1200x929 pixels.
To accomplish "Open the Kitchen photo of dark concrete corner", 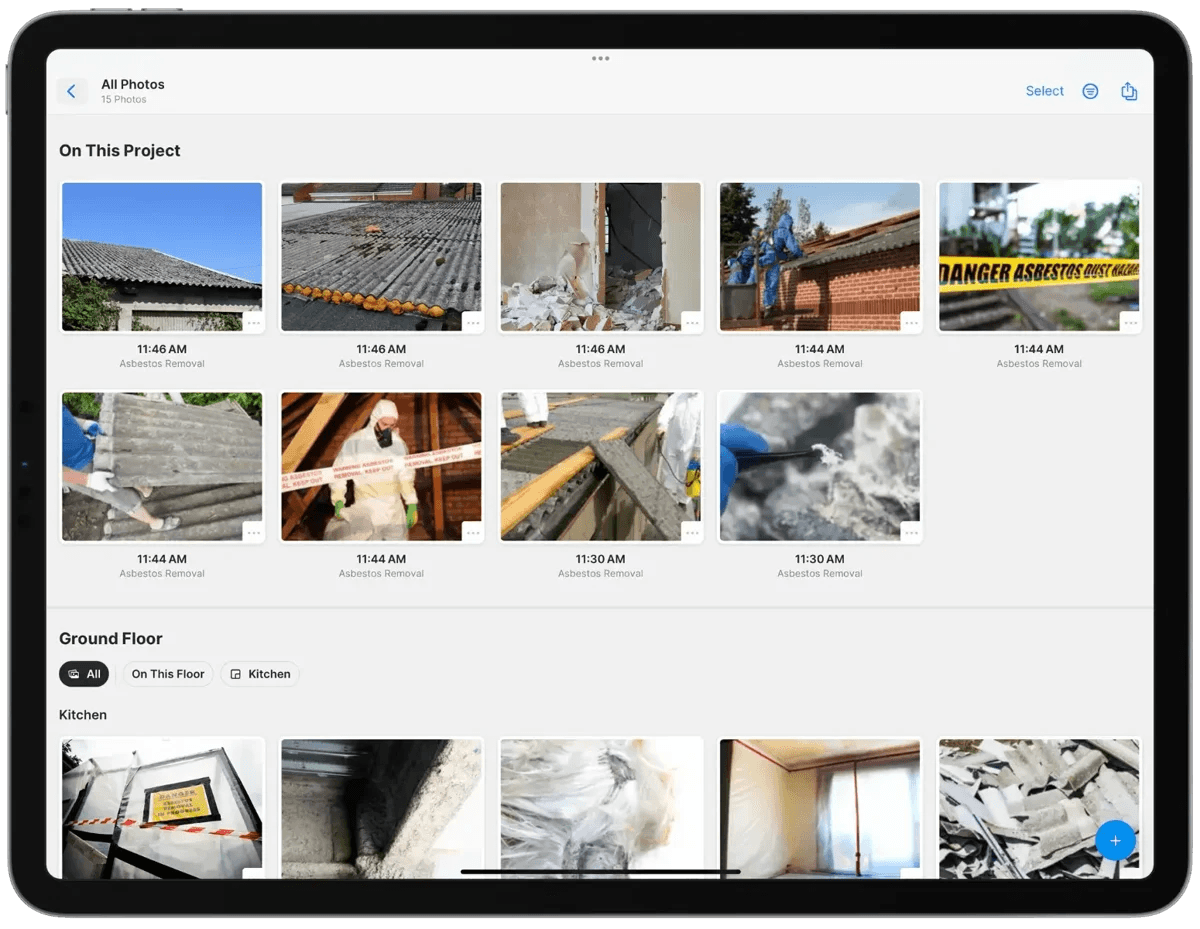I will (381, 808).
